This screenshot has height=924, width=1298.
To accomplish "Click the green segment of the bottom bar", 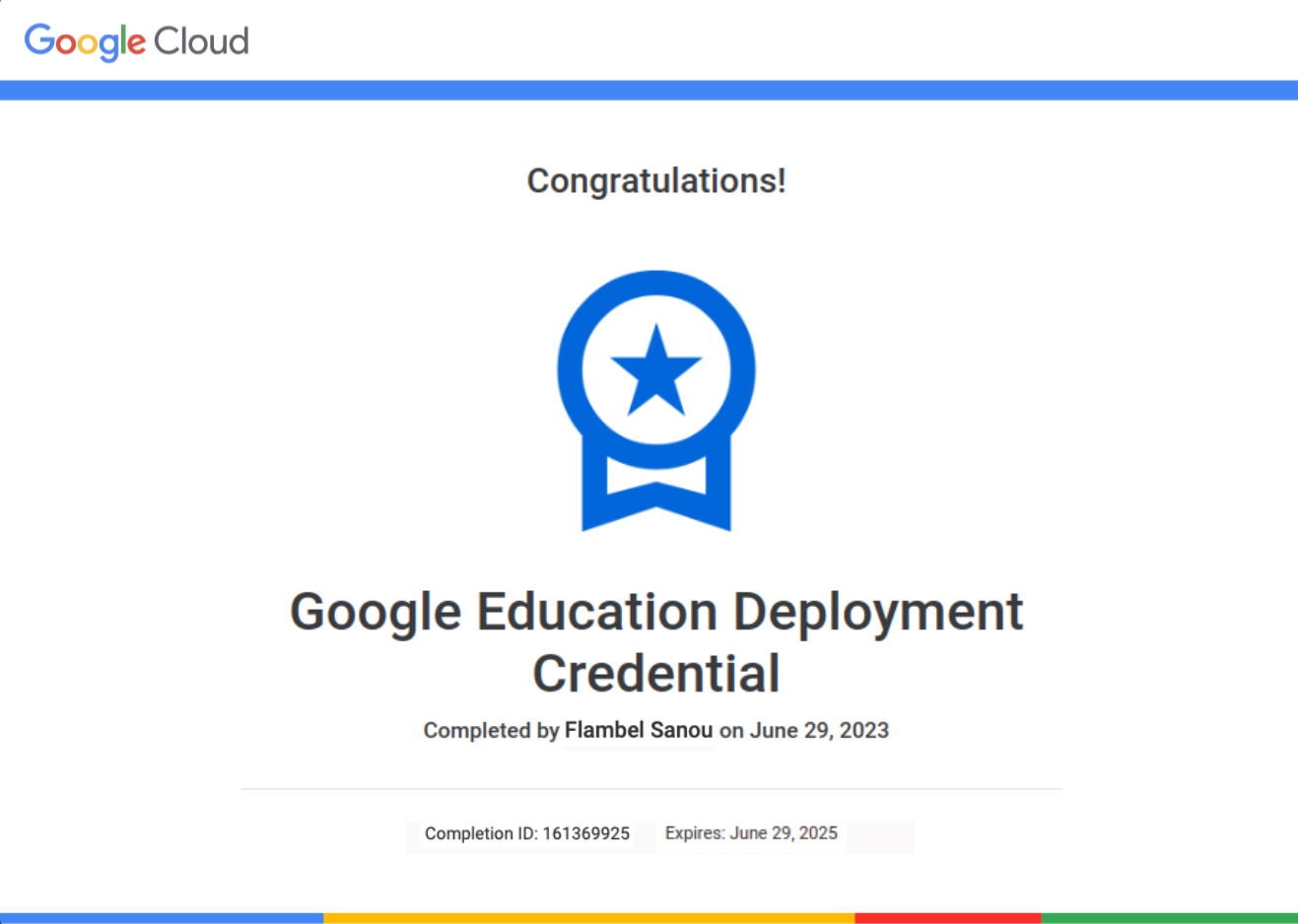I will pyautogui.click(x=1169, y=918).
